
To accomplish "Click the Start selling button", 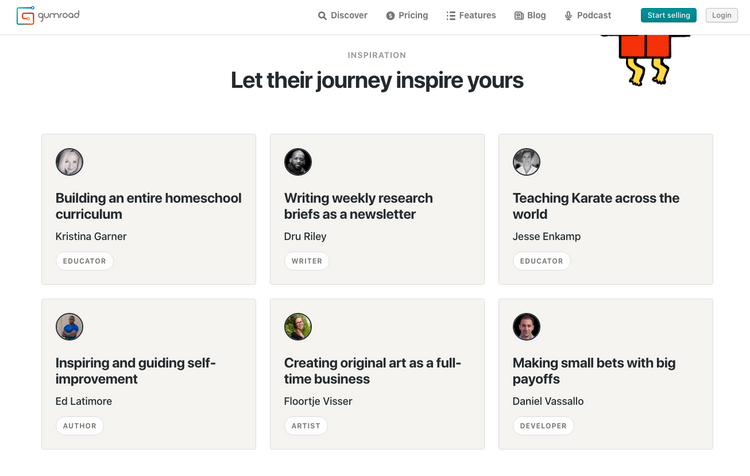I will tap(669, 15).
